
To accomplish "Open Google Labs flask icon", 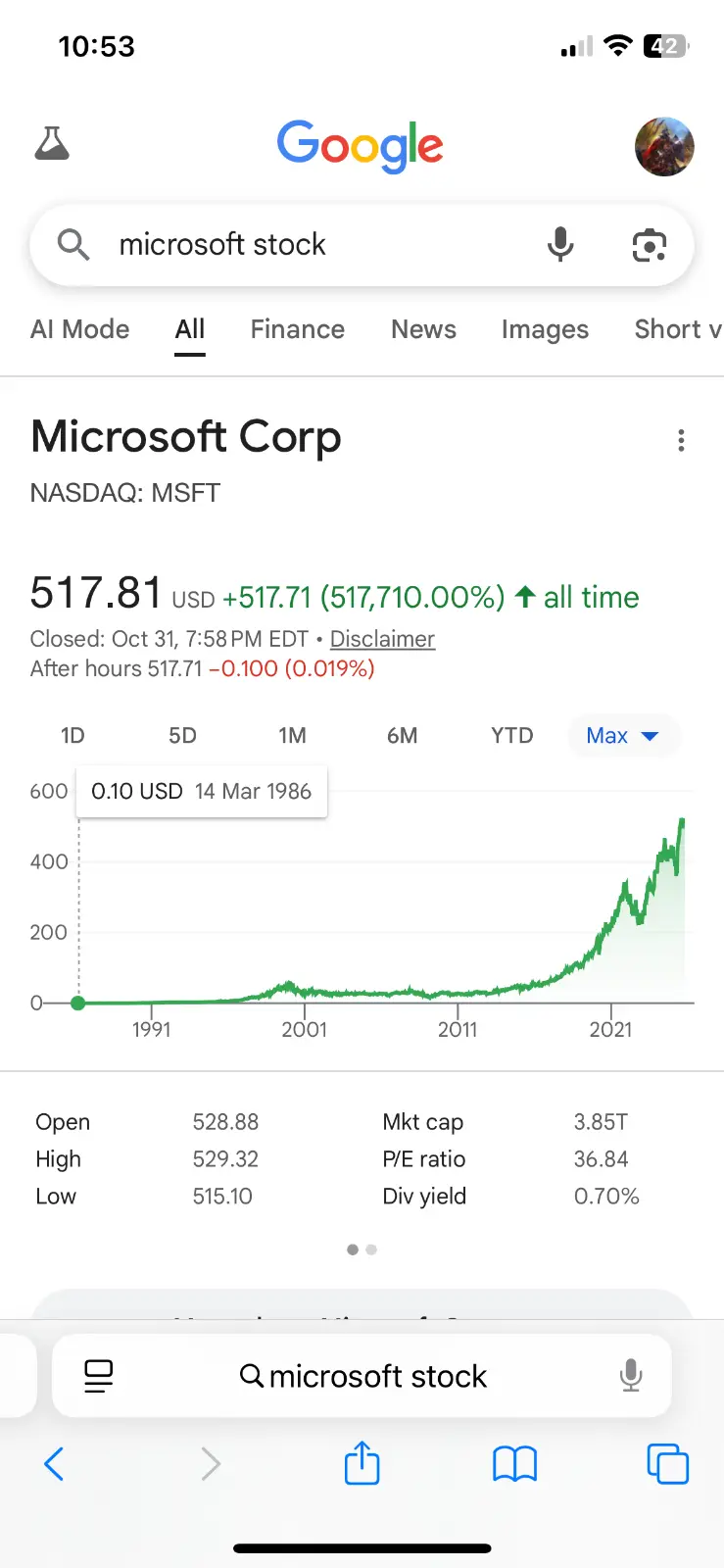I will [x=52, y=144].
